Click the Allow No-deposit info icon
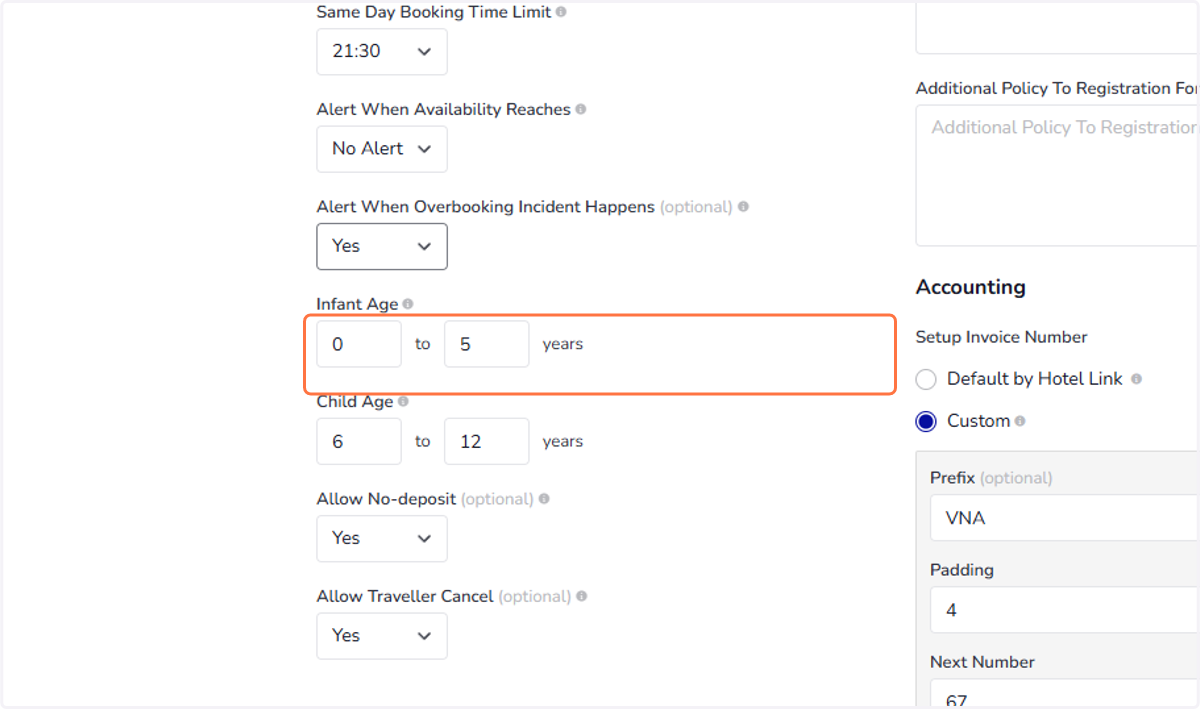 click(544, 498)
